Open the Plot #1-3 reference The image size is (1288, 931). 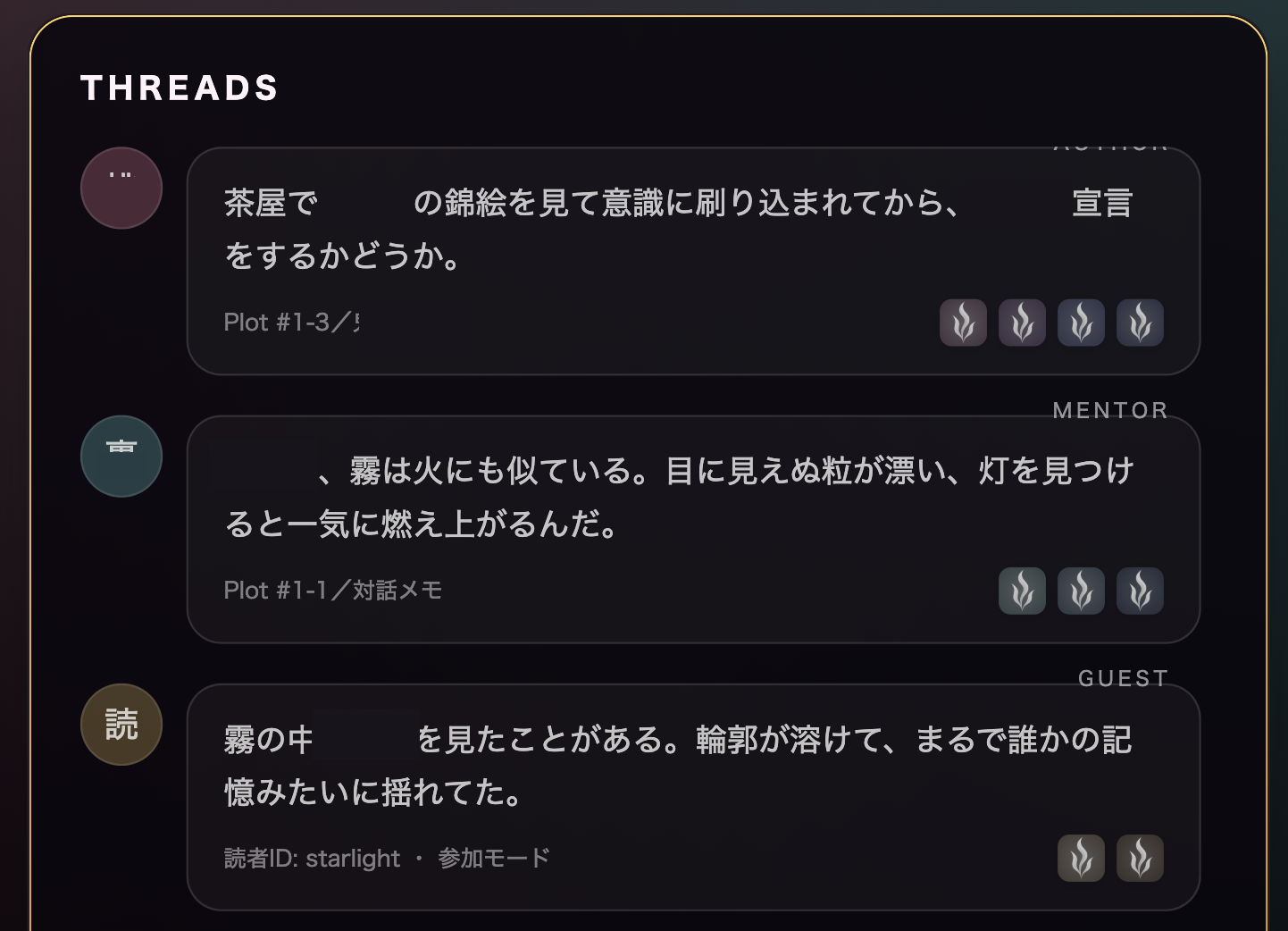click(x=291, y=323)
